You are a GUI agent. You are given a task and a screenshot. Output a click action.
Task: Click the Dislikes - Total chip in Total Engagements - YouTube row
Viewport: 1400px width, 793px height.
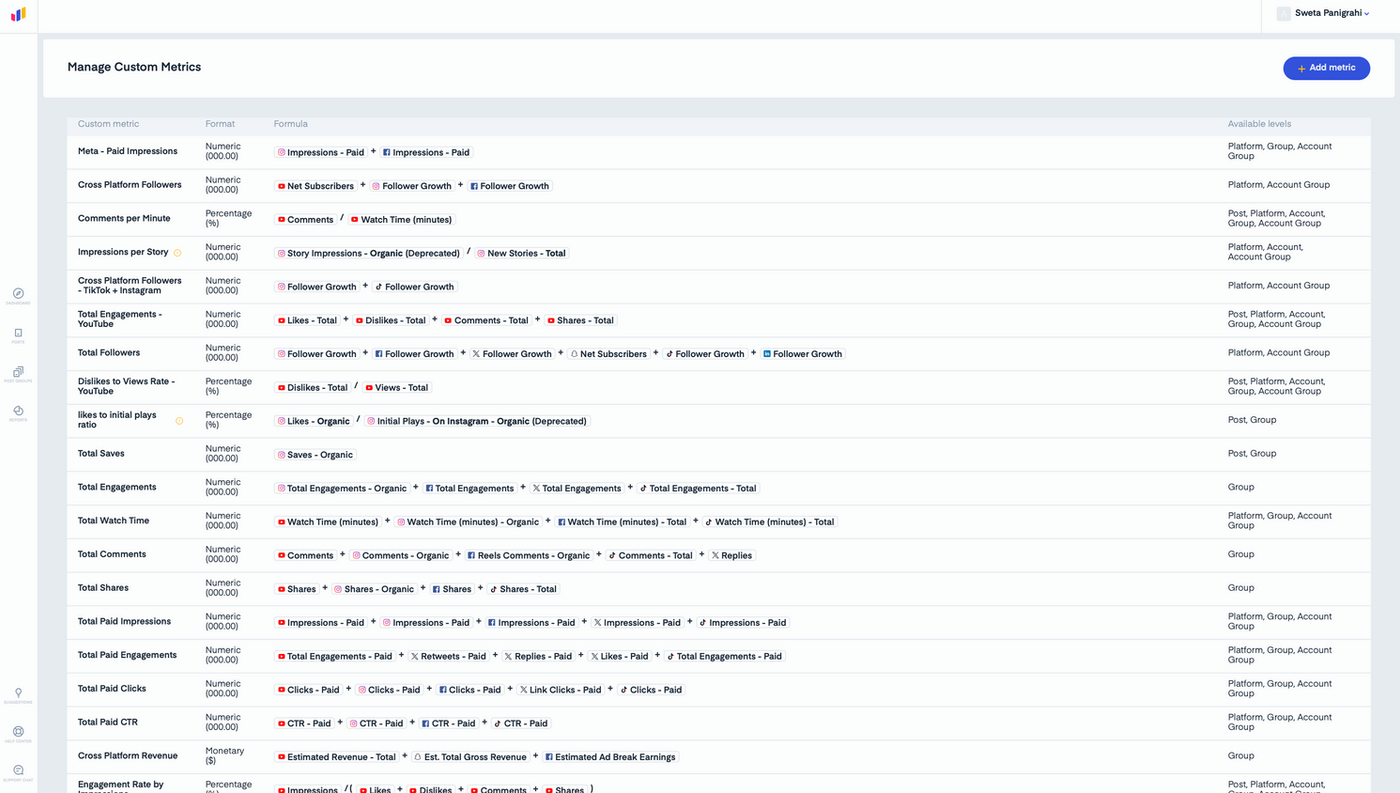[x=391, y=320]
